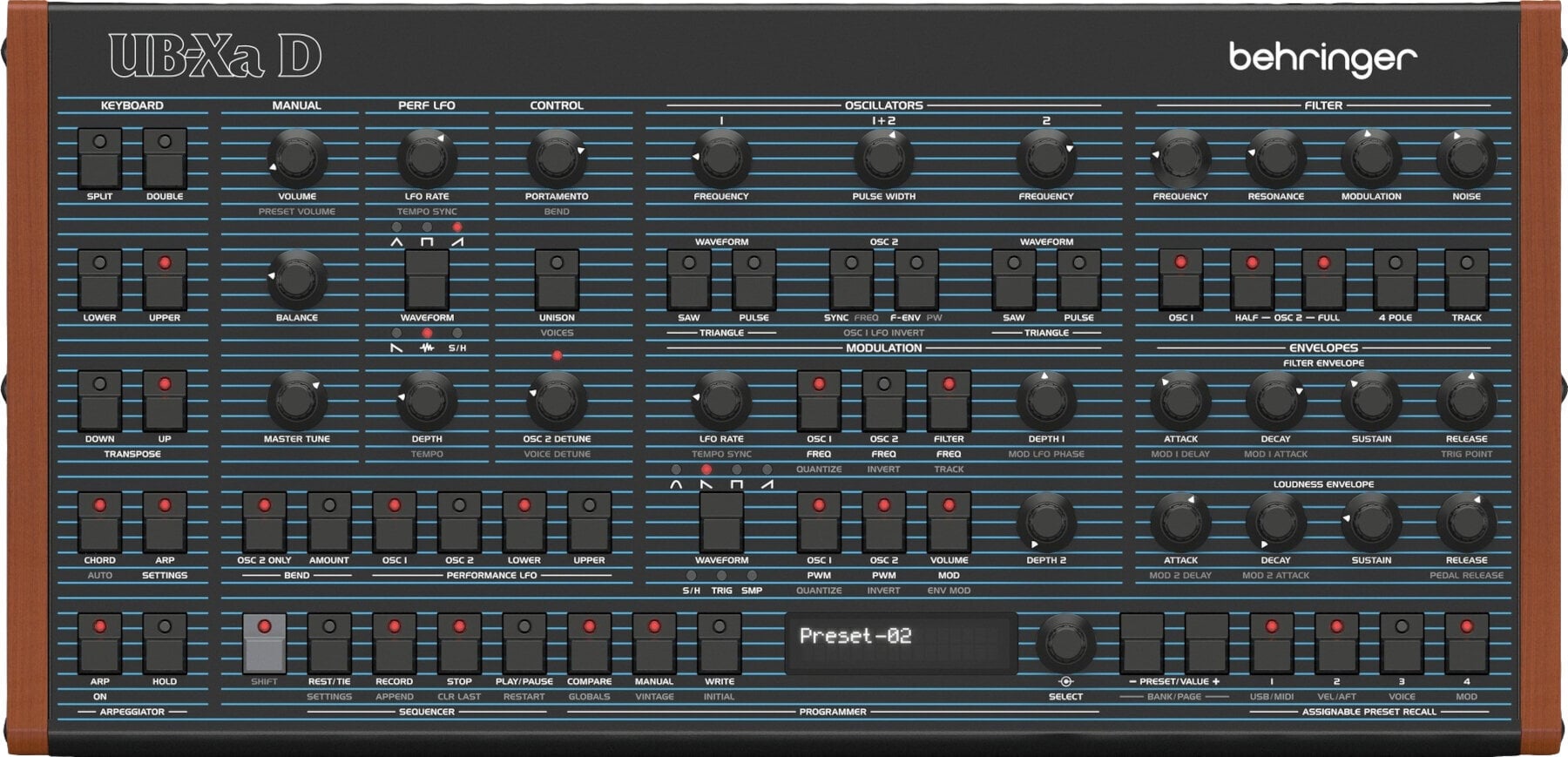Screen dimensions: 1568x757
Task: Toggle the arpeggiator HOLD button
Action: click(x=165, y=644)
